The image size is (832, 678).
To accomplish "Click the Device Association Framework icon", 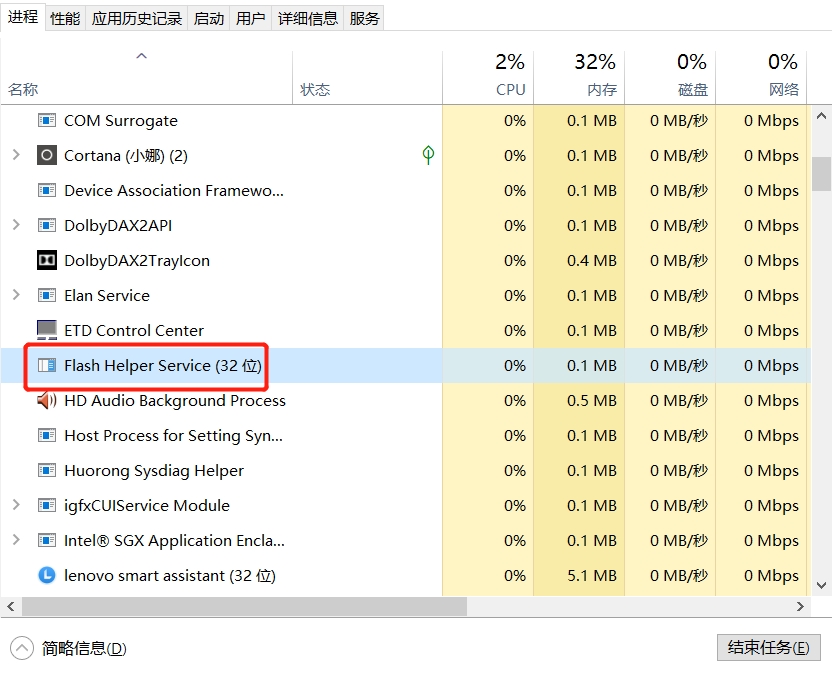I will coord(47,190).
